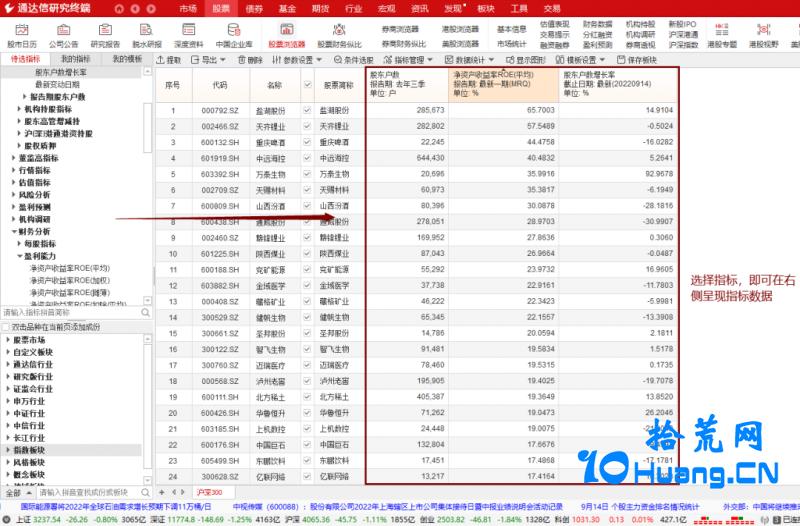Open 港股浏览器 link
The image size is (800, 526).
click(460, 29)
